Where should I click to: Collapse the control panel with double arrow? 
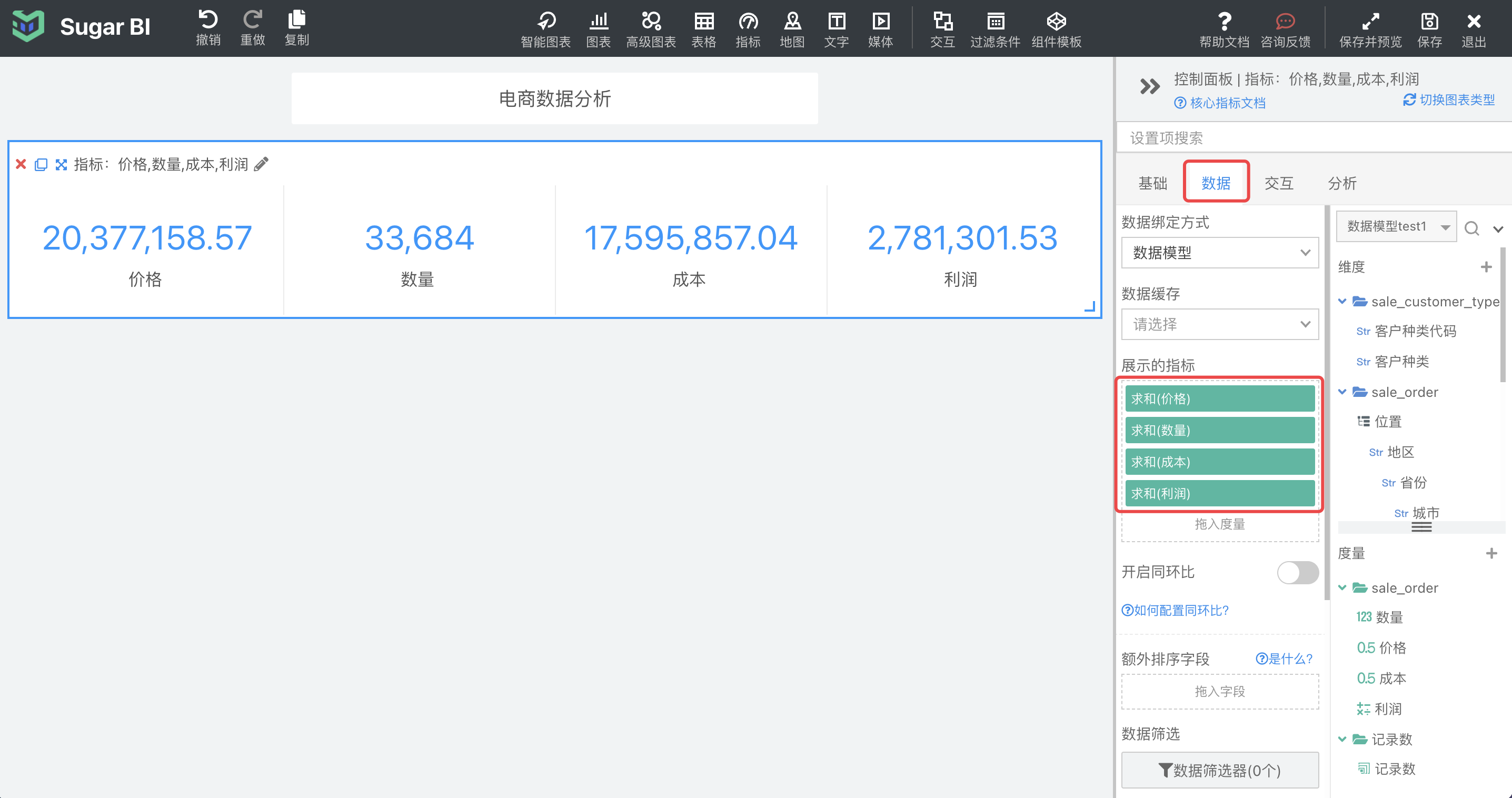point(1149,87)
